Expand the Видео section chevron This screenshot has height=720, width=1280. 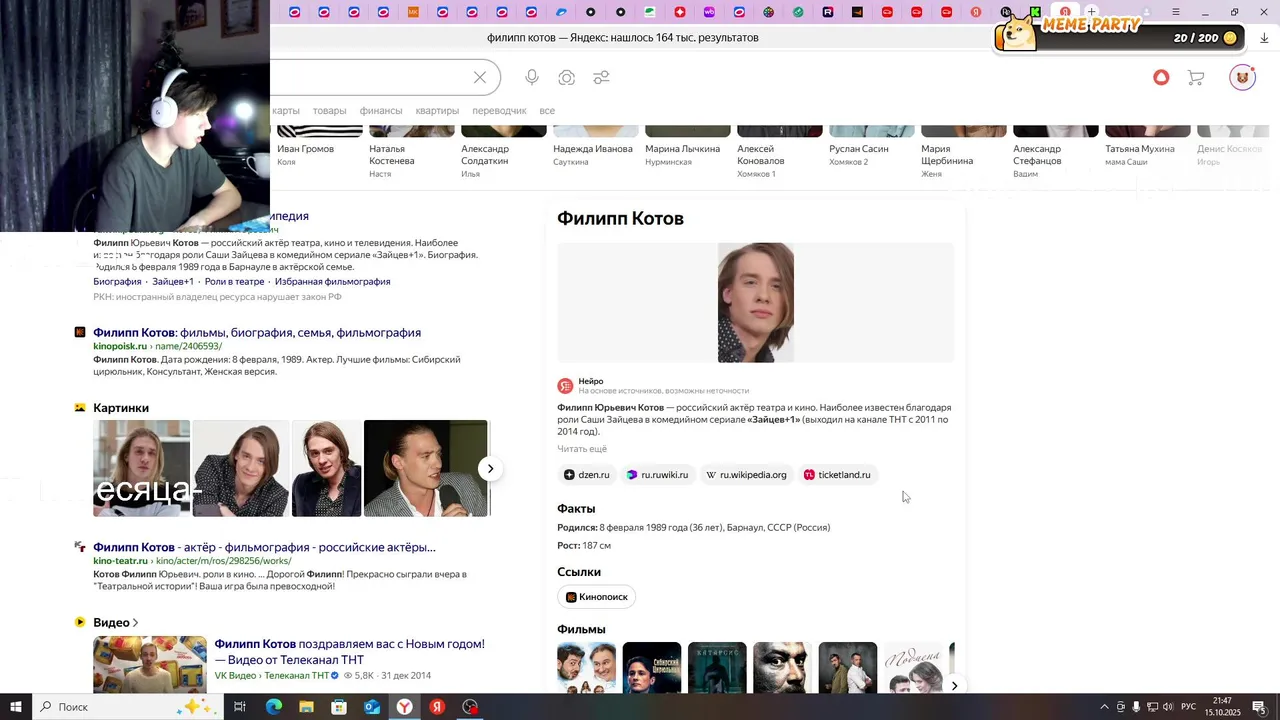pyautogui.click(x=135, y=623)
